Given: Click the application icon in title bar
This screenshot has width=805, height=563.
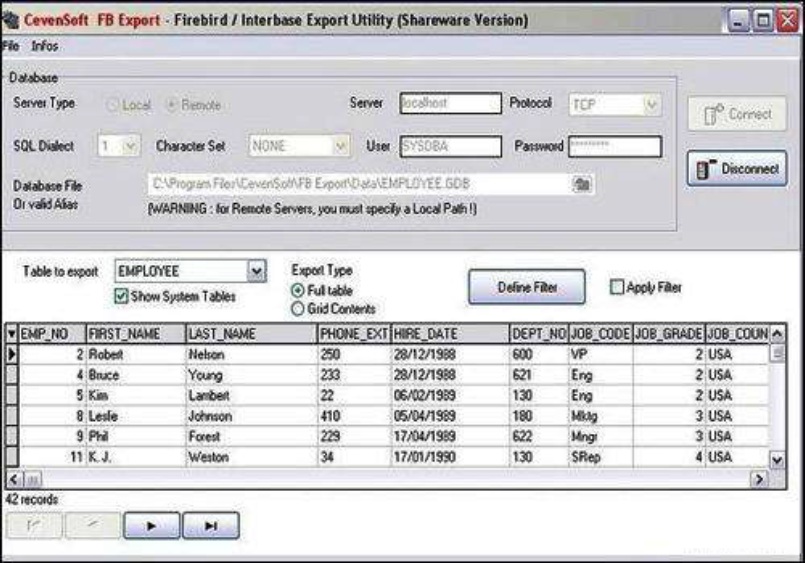Looking at the screenshot, I should 10,20.
